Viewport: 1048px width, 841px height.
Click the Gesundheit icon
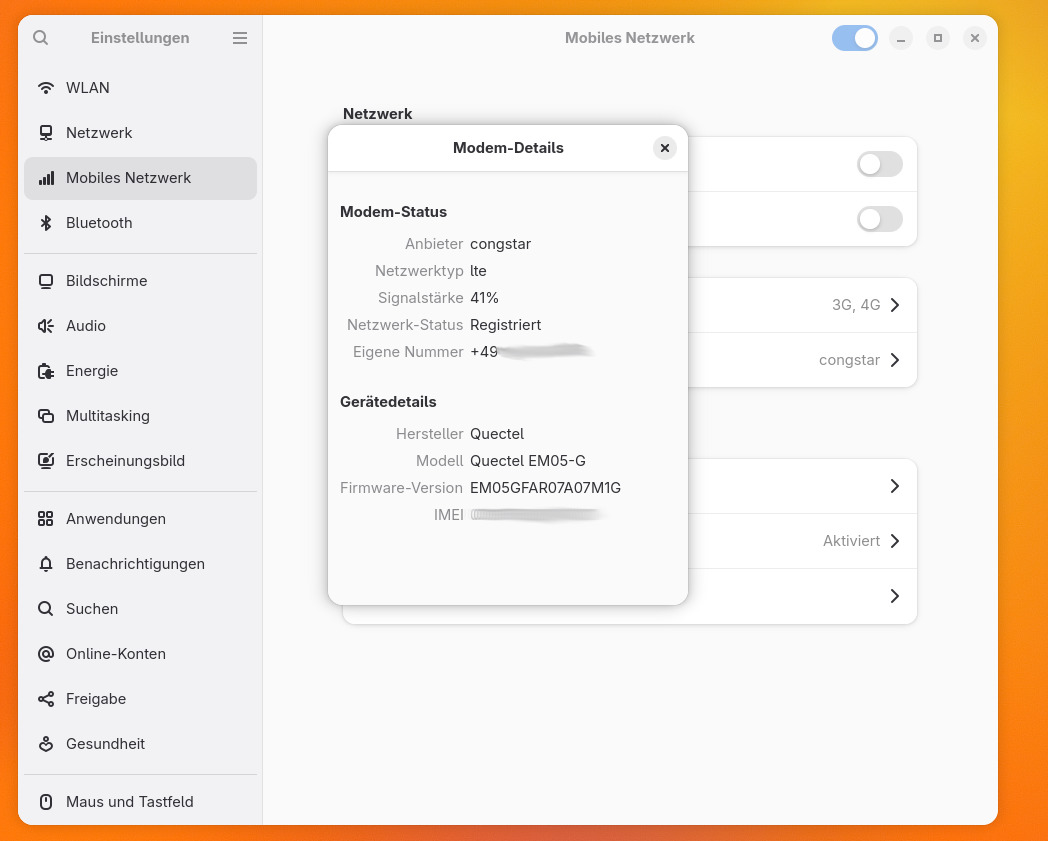tap(45, 743)
